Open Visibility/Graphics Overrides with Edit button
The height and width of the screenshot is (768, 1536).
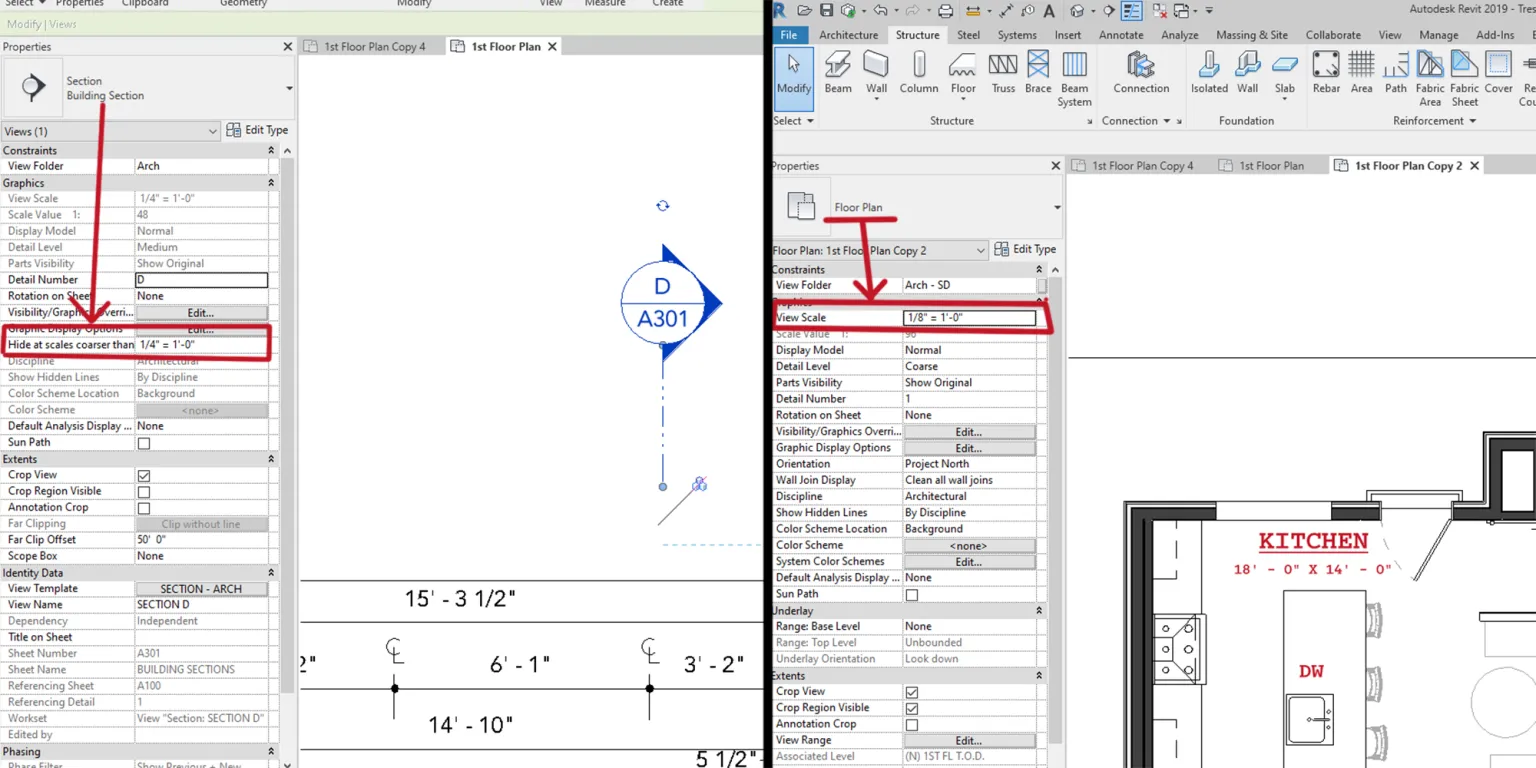(969, 431)
